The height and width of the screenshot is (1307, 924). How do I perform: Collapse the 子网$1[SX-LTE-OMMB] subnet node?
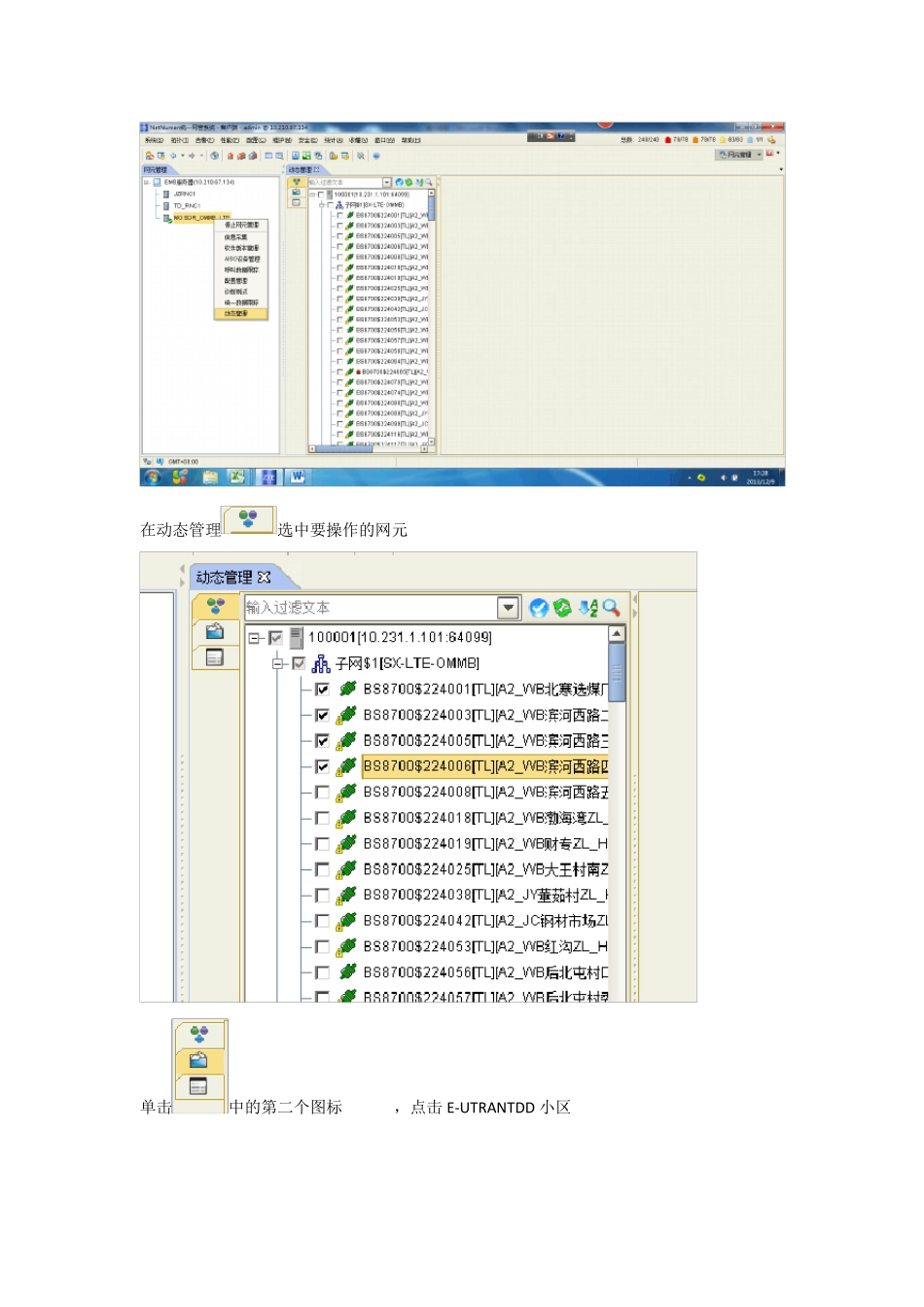[x=278, y=663]
